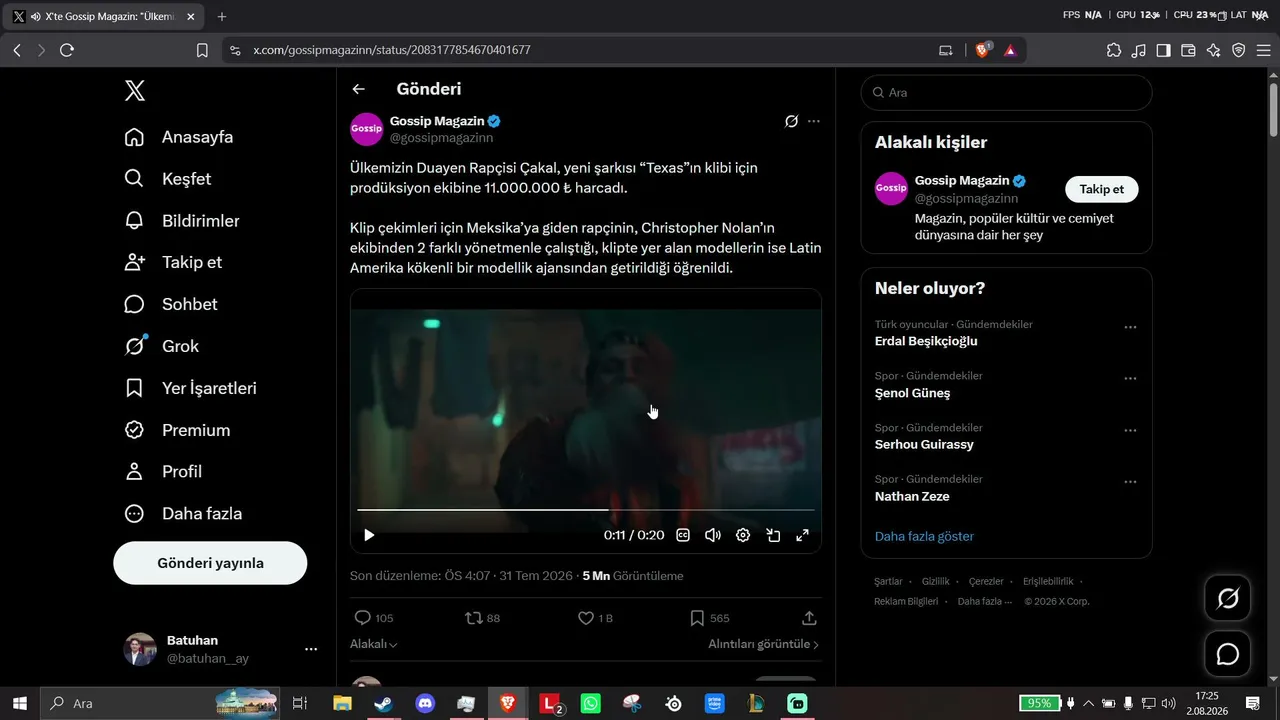Click the X logo in the sidebar
The image size is (1280, 720).
tap(135, 91)
